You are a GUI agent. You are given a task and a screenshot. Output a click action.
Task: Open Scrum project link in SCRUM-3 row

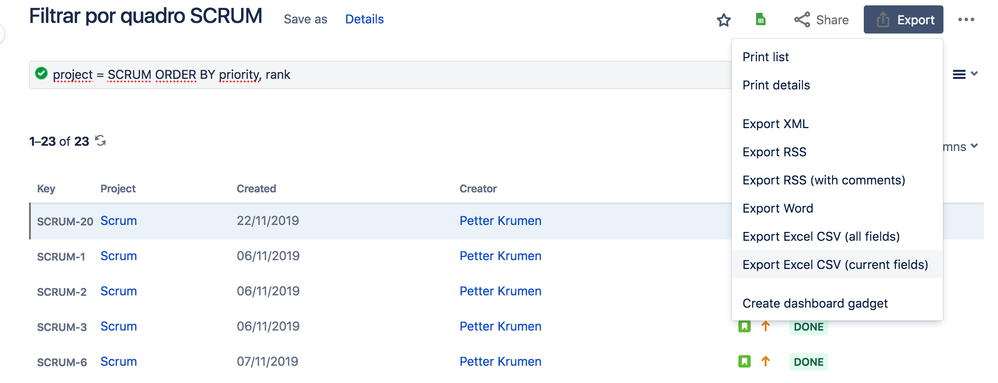pos(118,326)
